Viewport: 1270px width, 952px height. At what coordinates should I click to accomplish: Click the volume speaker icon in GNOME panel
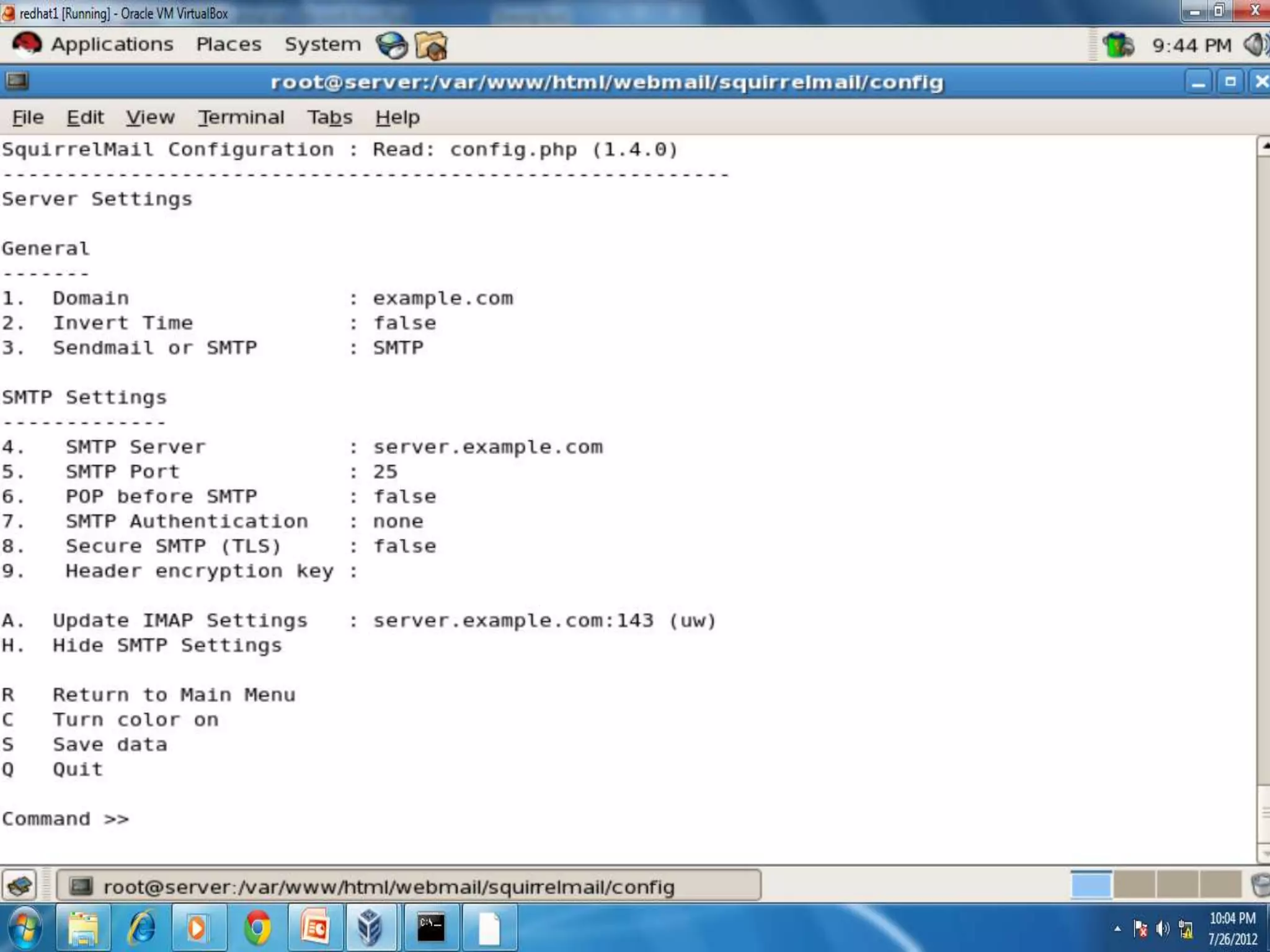tap(1256, 45)
